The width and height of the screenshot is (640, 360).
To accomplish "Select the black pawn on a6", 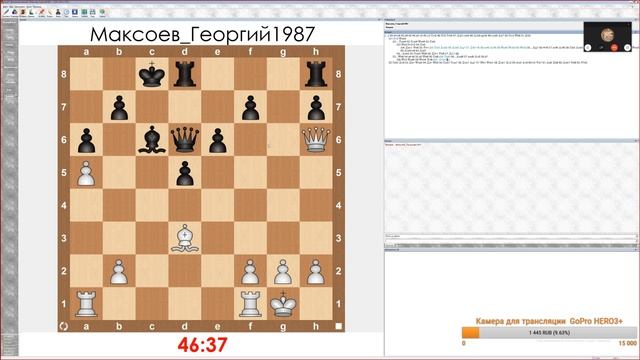I will coord(86,140).
